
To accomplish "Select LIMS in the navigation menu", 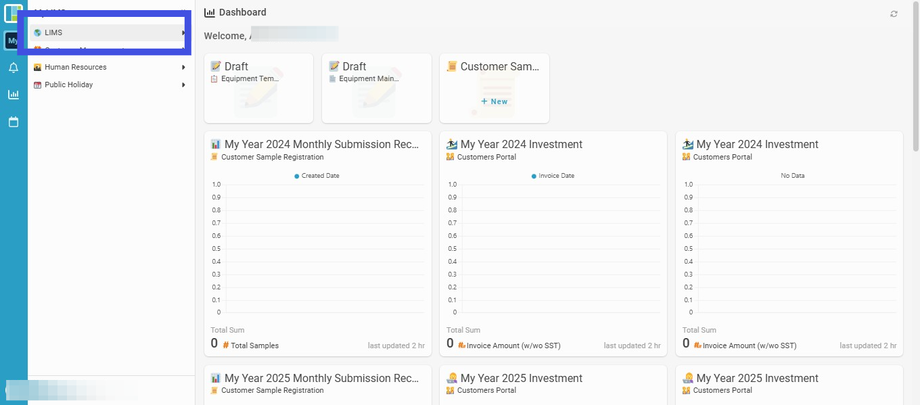I will coord(54,33).
